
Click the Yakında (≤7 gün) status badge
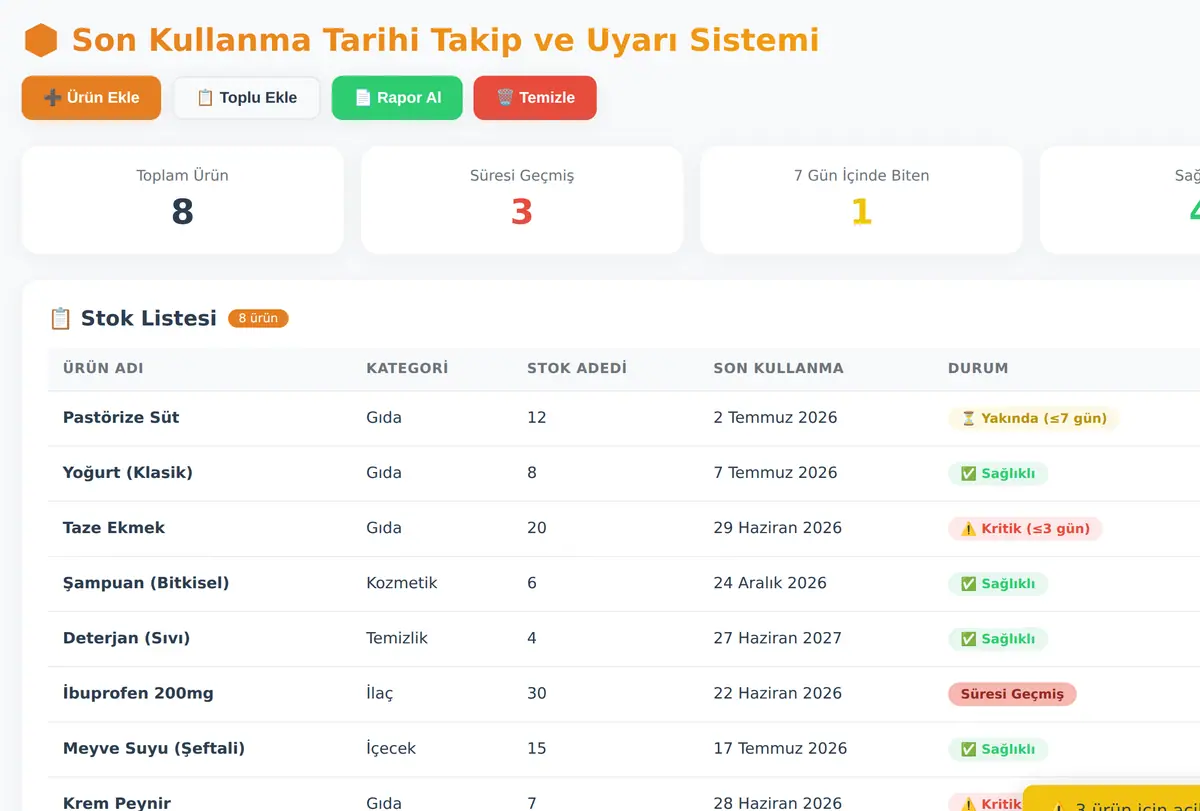tap(1033, 418)
